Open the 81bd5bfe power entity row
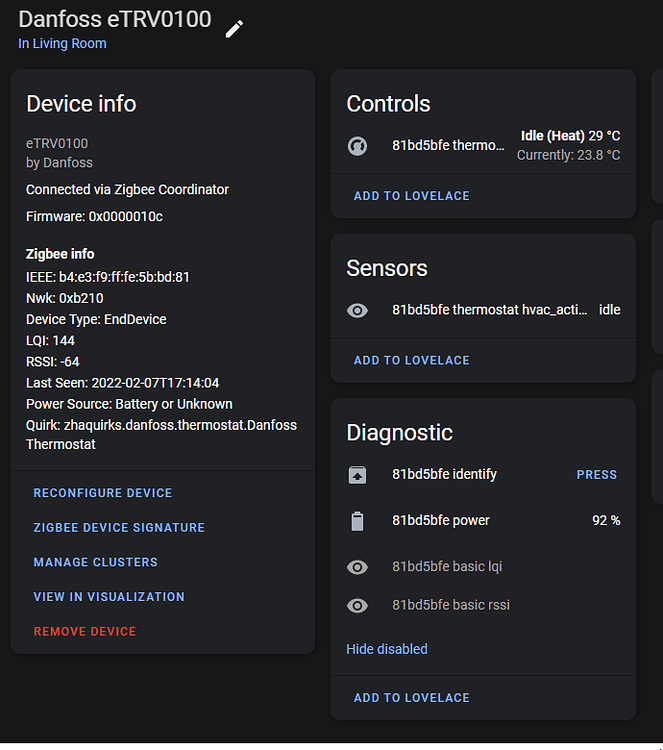 (x=483, y=520)
